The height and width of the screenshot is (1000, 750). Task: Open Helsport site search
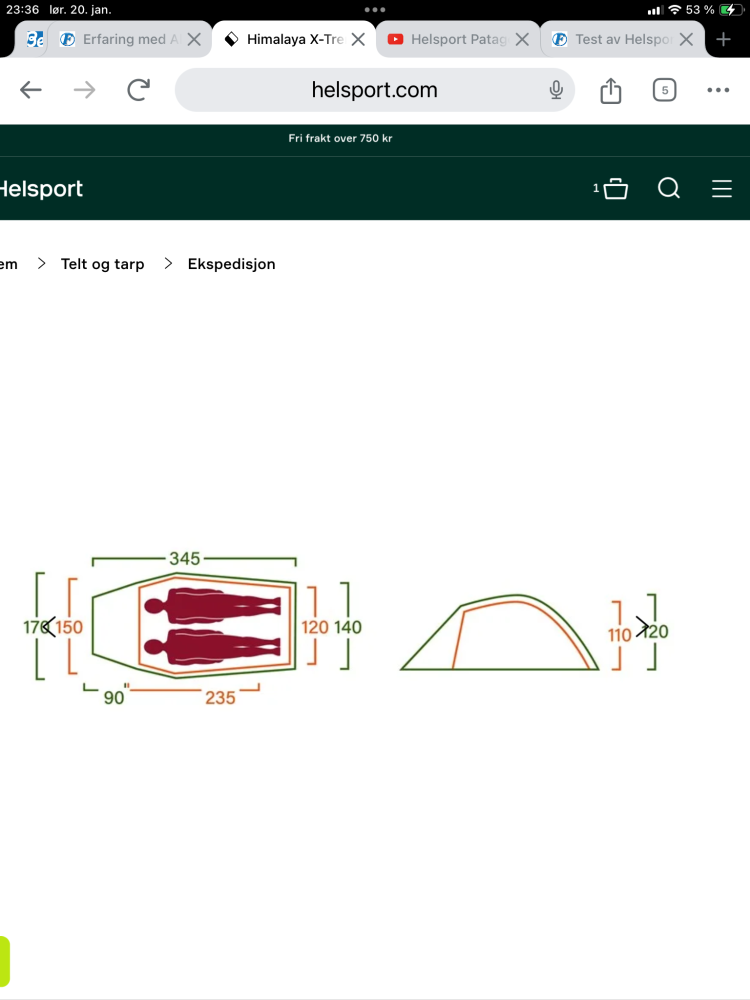pyautogui.click(x=669, y=188)
